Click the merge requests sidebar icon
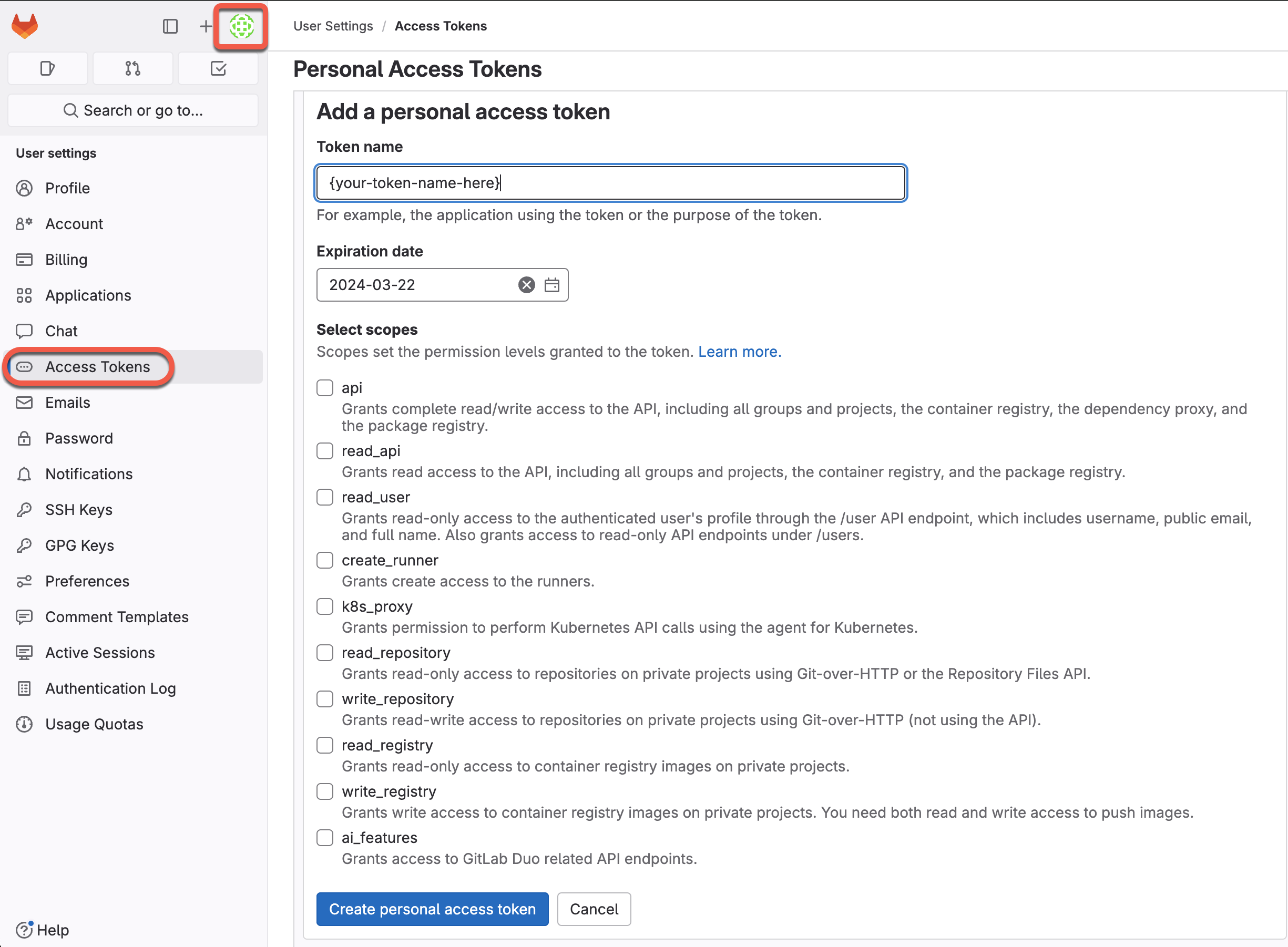The height and width of the screenshot is (947, 1288). click(x=133, y=68)
